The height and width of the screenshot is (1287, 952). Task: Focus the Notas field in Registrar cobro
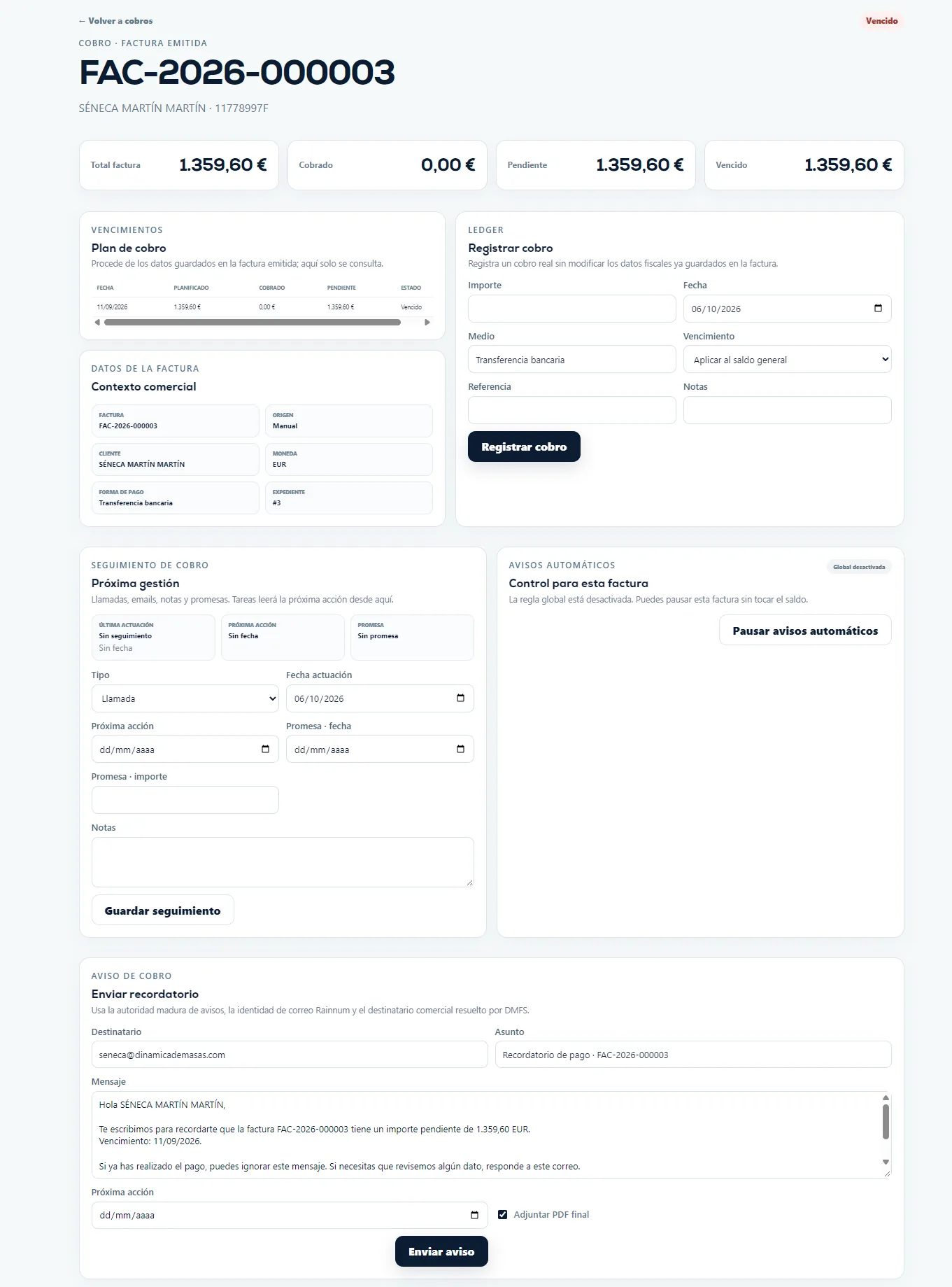(x=787, y=410)
